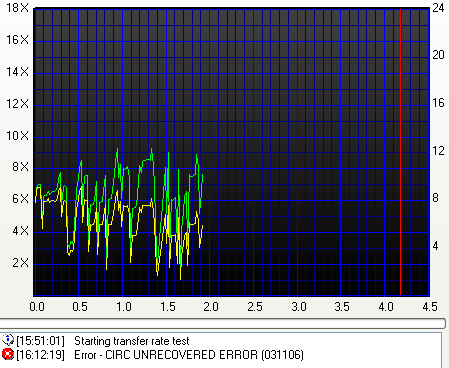Click the 0.0 label on horizontal axis
449x368 pixels.
coord(37,306)
